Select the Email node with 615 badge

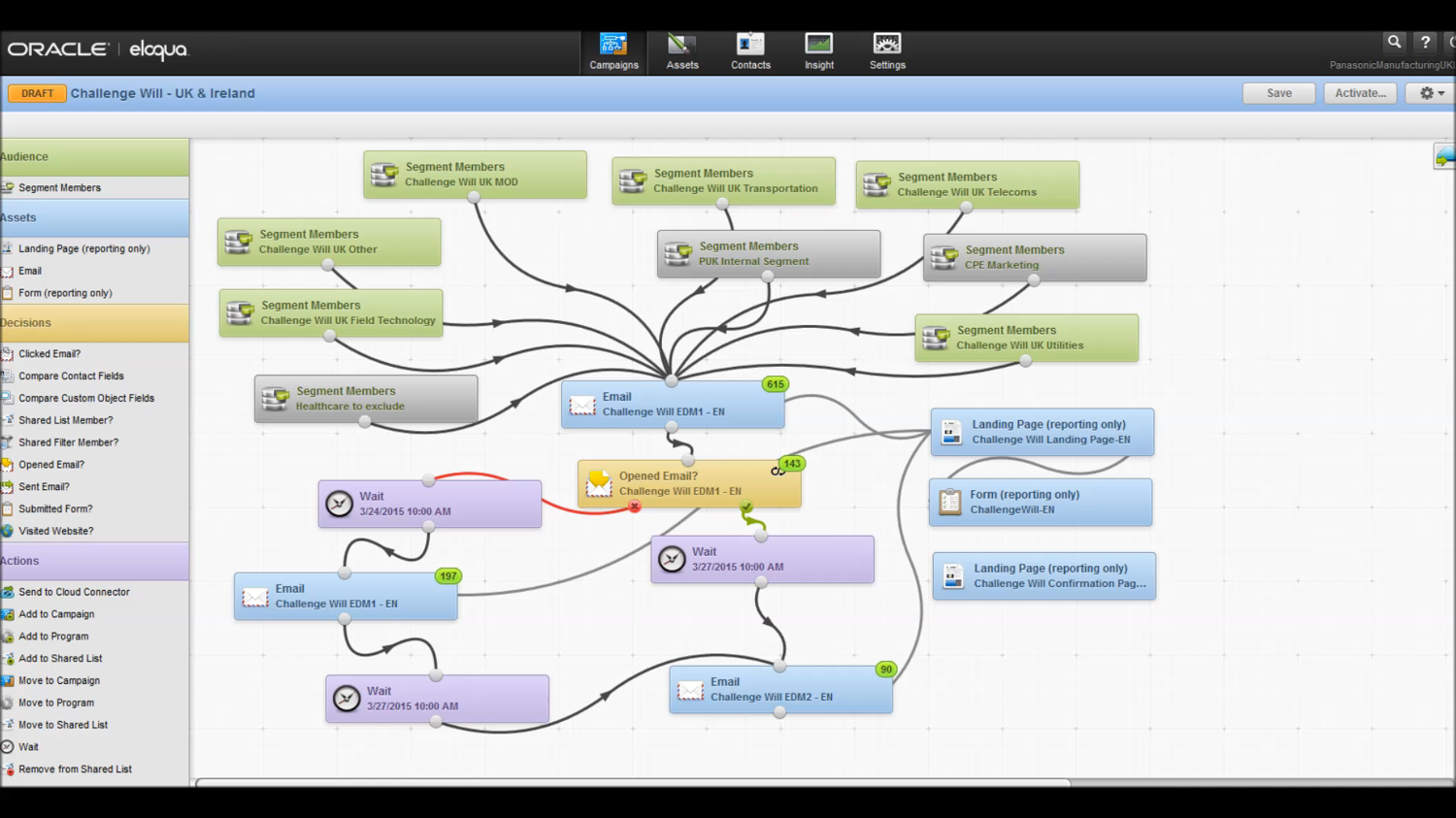coord(673,404)
